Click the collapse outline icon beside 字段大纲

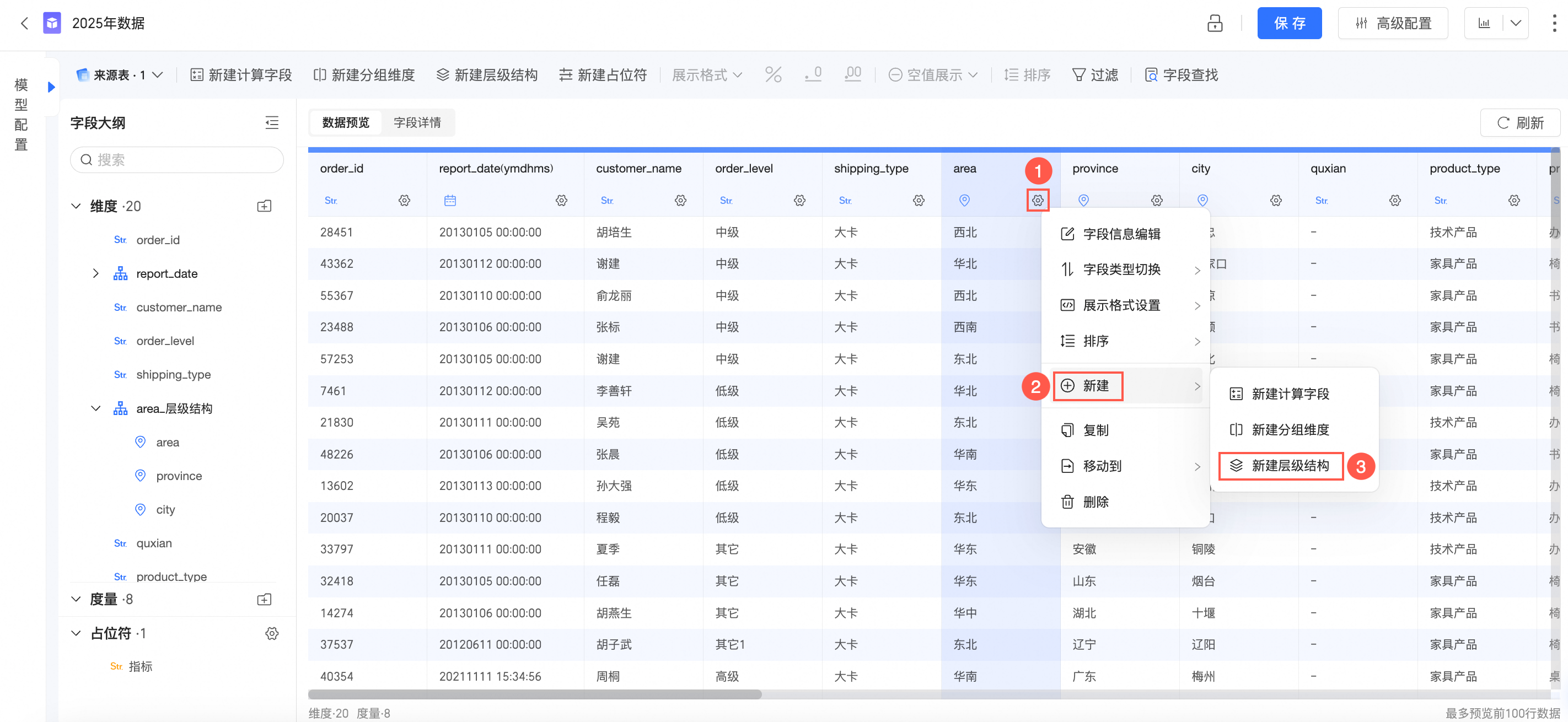click(271, 122)
